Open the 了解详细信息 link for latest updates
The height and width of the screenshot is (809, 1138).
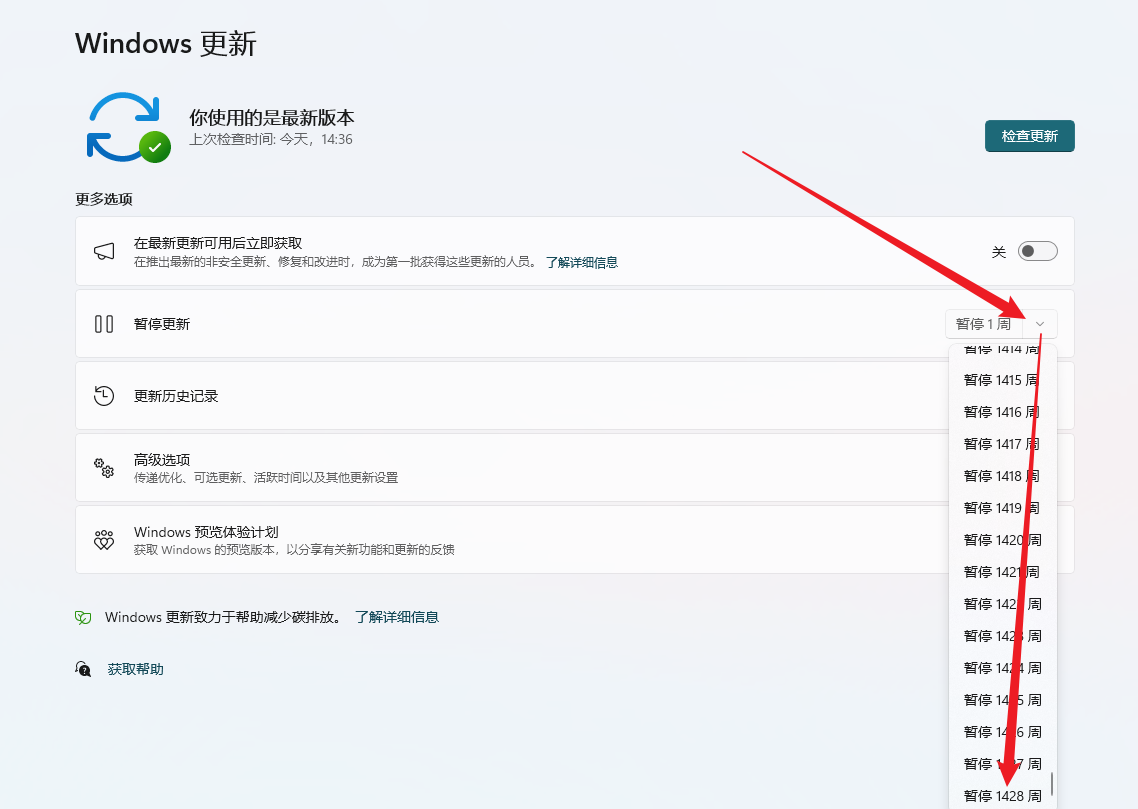[x=582, y=262]
